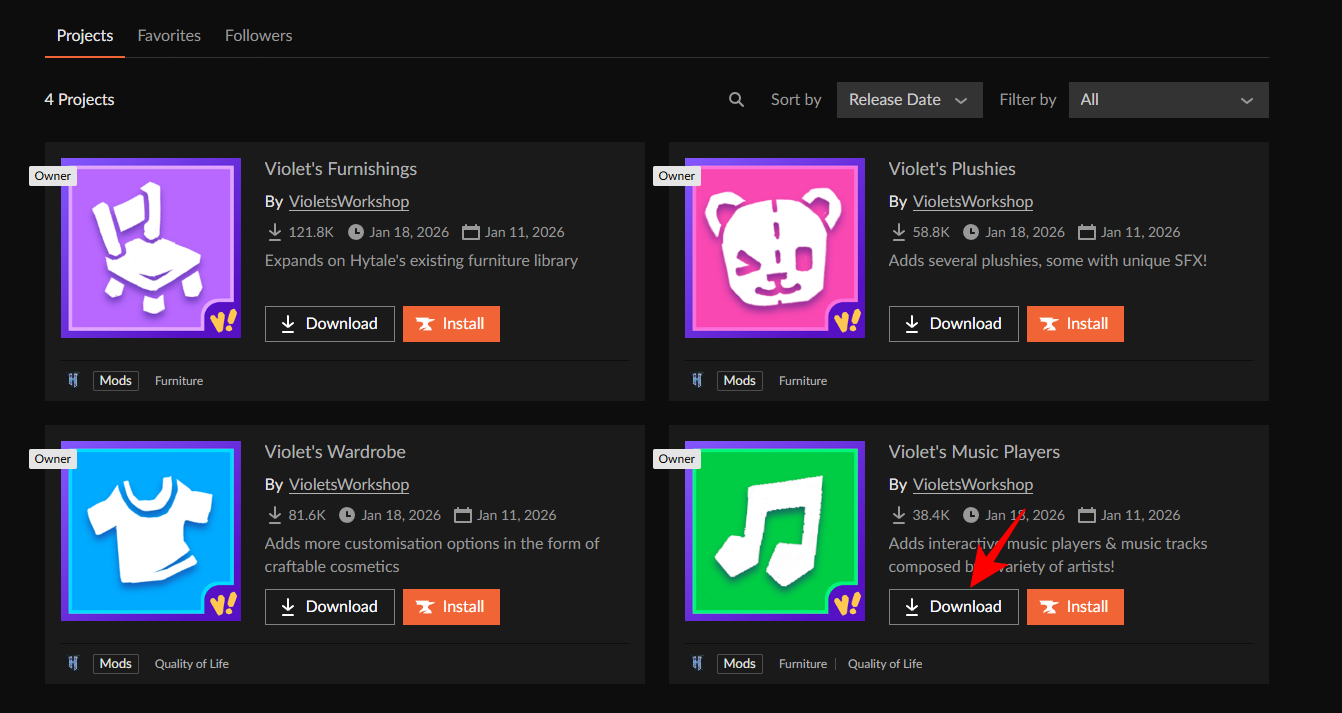This screenshot has height=713, width=1342.
Task: Click the Violet's Plushies bear icon
Action: [x=775, y=248]
